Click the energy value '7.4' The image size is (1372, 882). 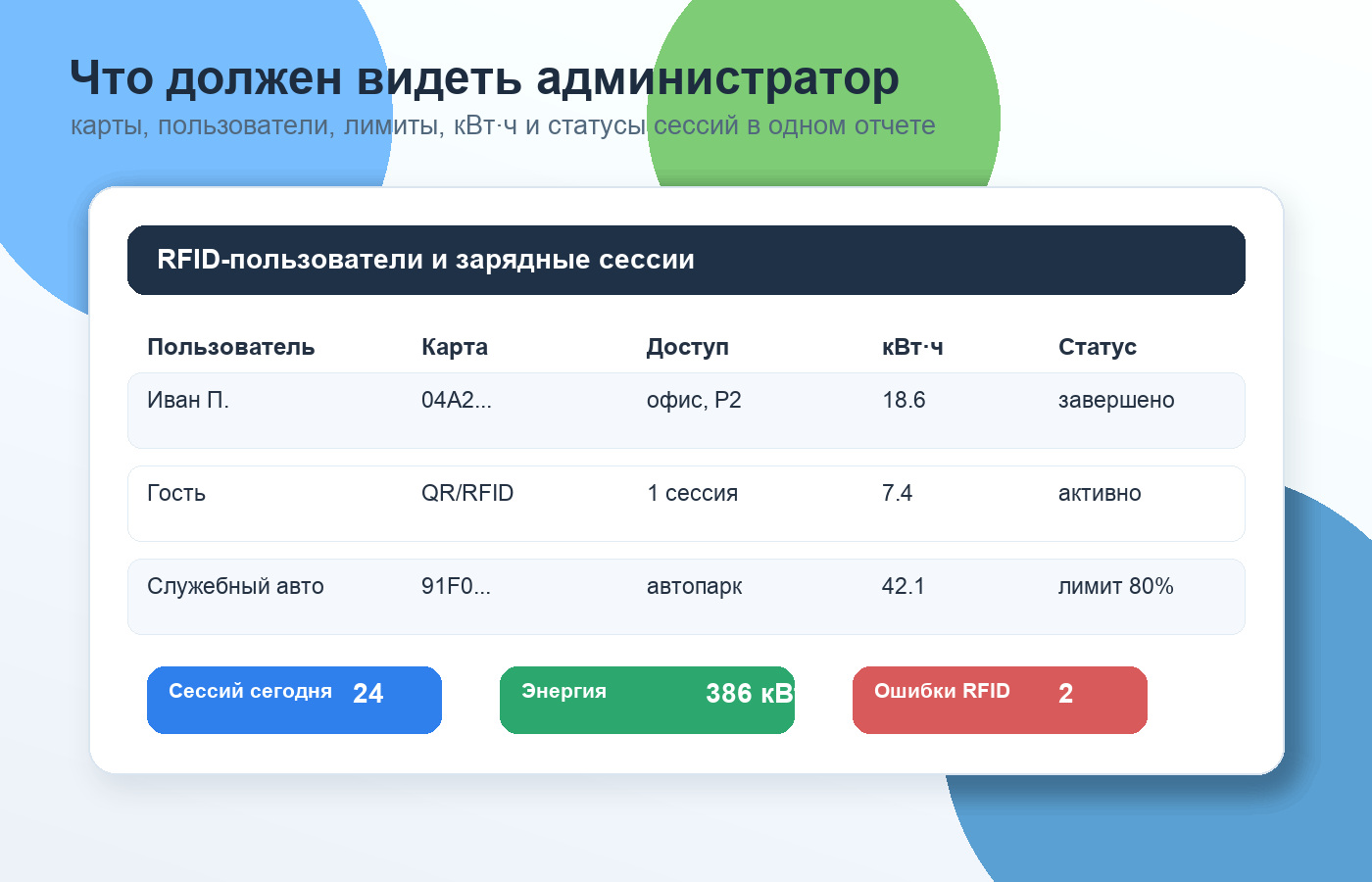click(x=897, y=493)
